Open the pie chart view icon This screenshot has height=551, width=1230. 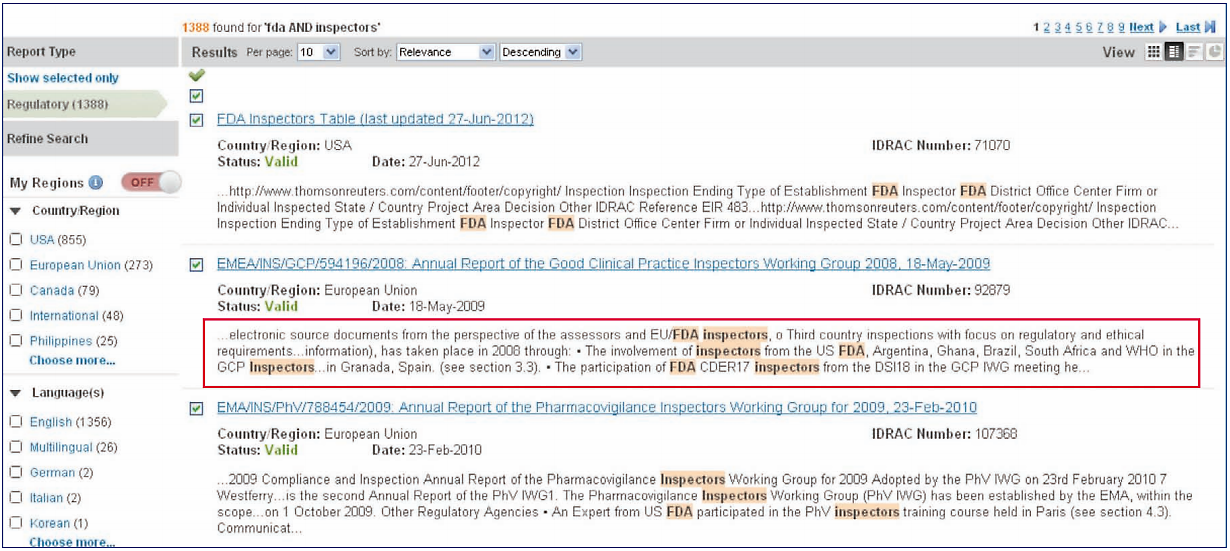coord(1214,52)
